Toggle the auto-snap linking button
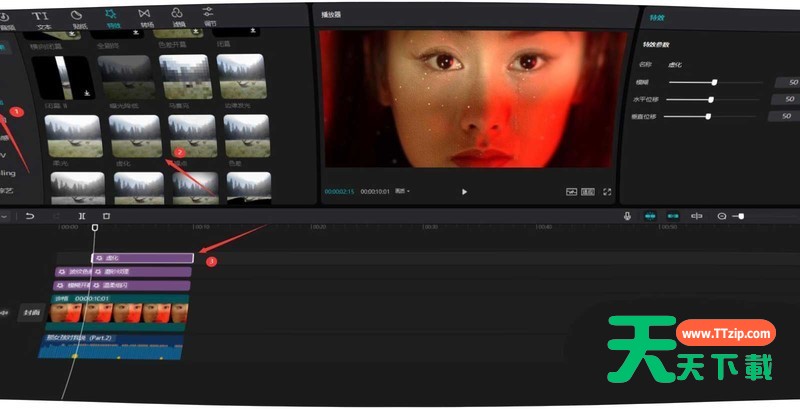 click(x=673, y=215)
